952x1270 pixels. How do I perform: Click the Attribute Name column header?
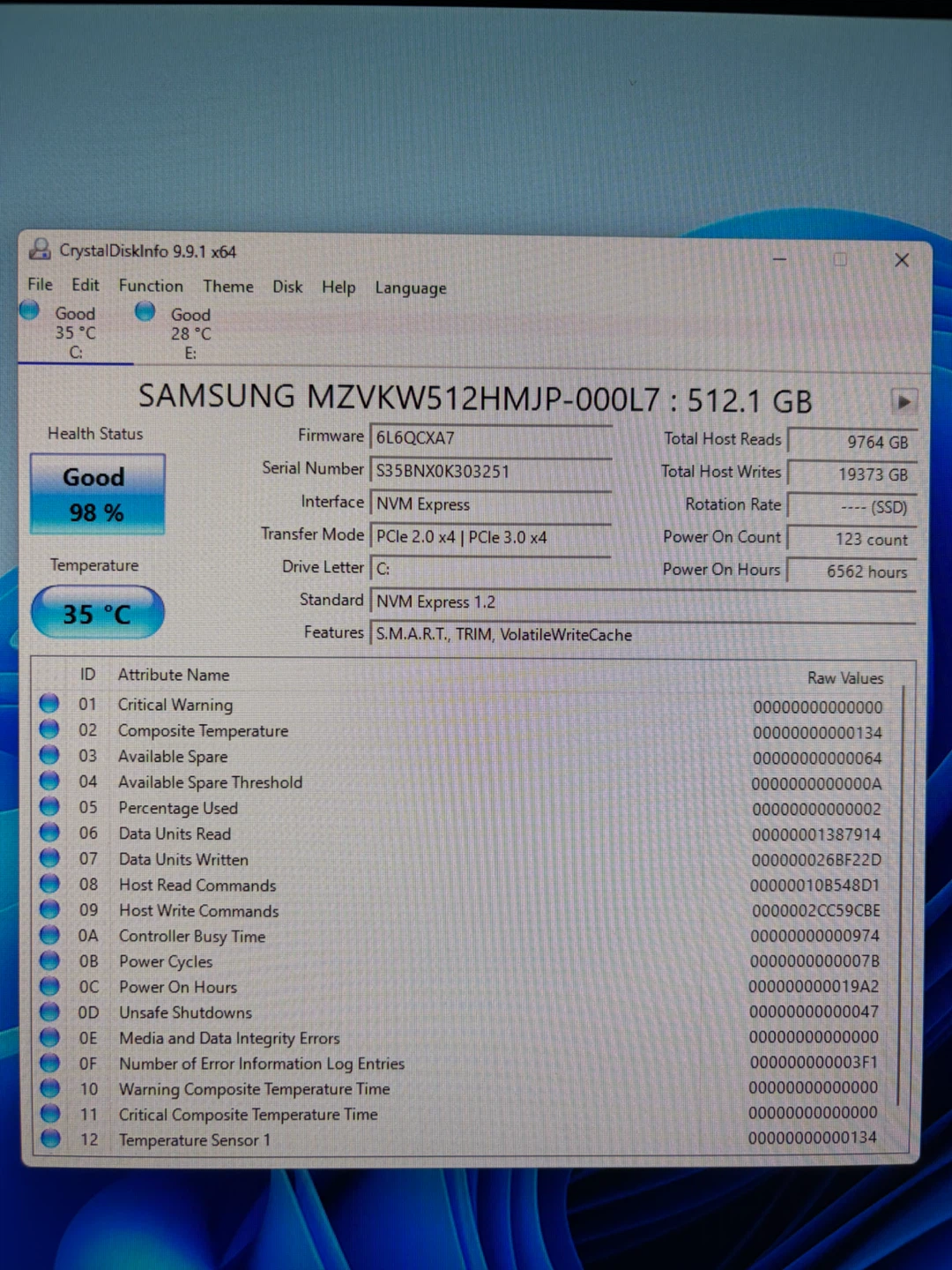174,675
